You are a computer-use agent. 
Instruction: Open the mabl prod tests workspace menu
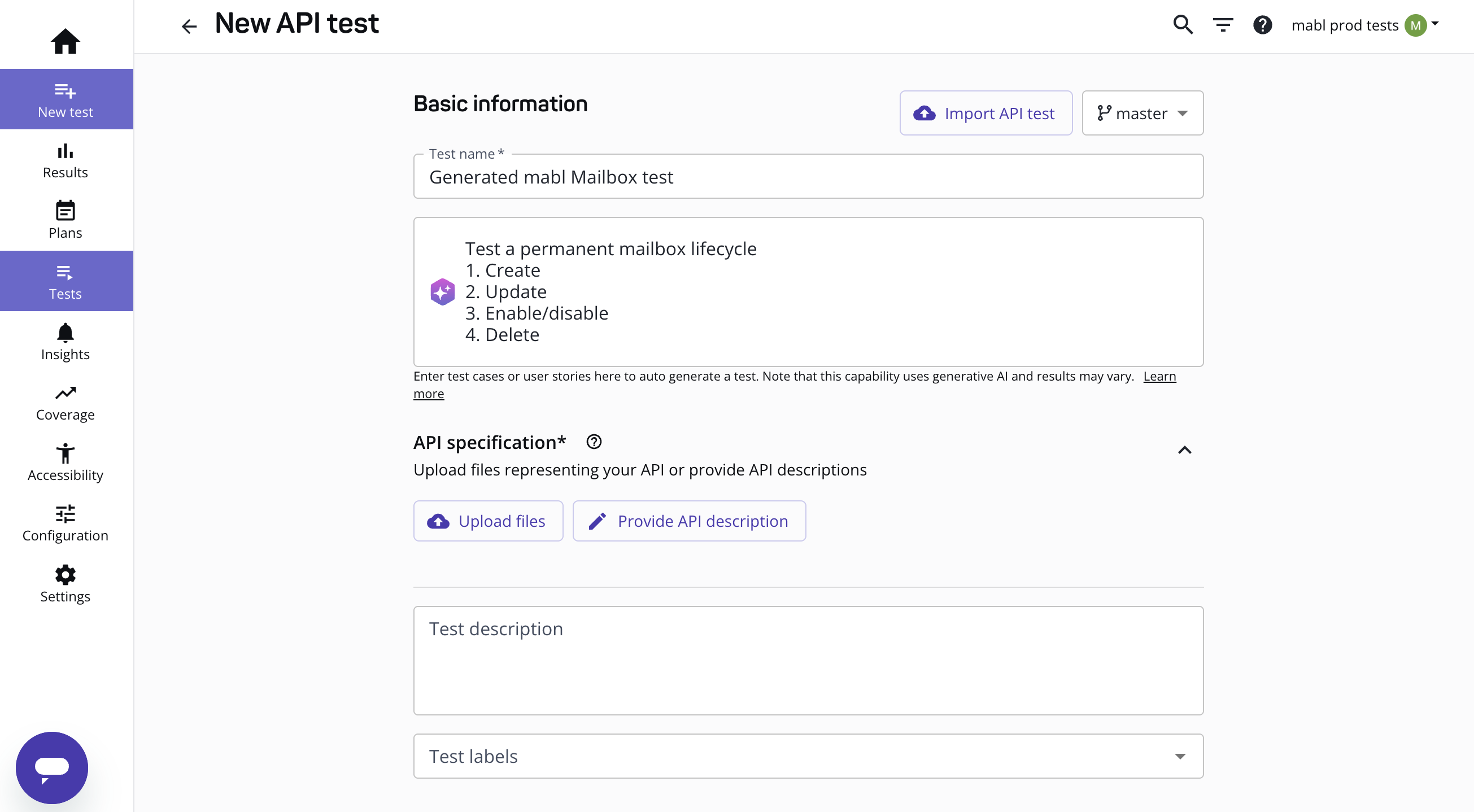1364,25
